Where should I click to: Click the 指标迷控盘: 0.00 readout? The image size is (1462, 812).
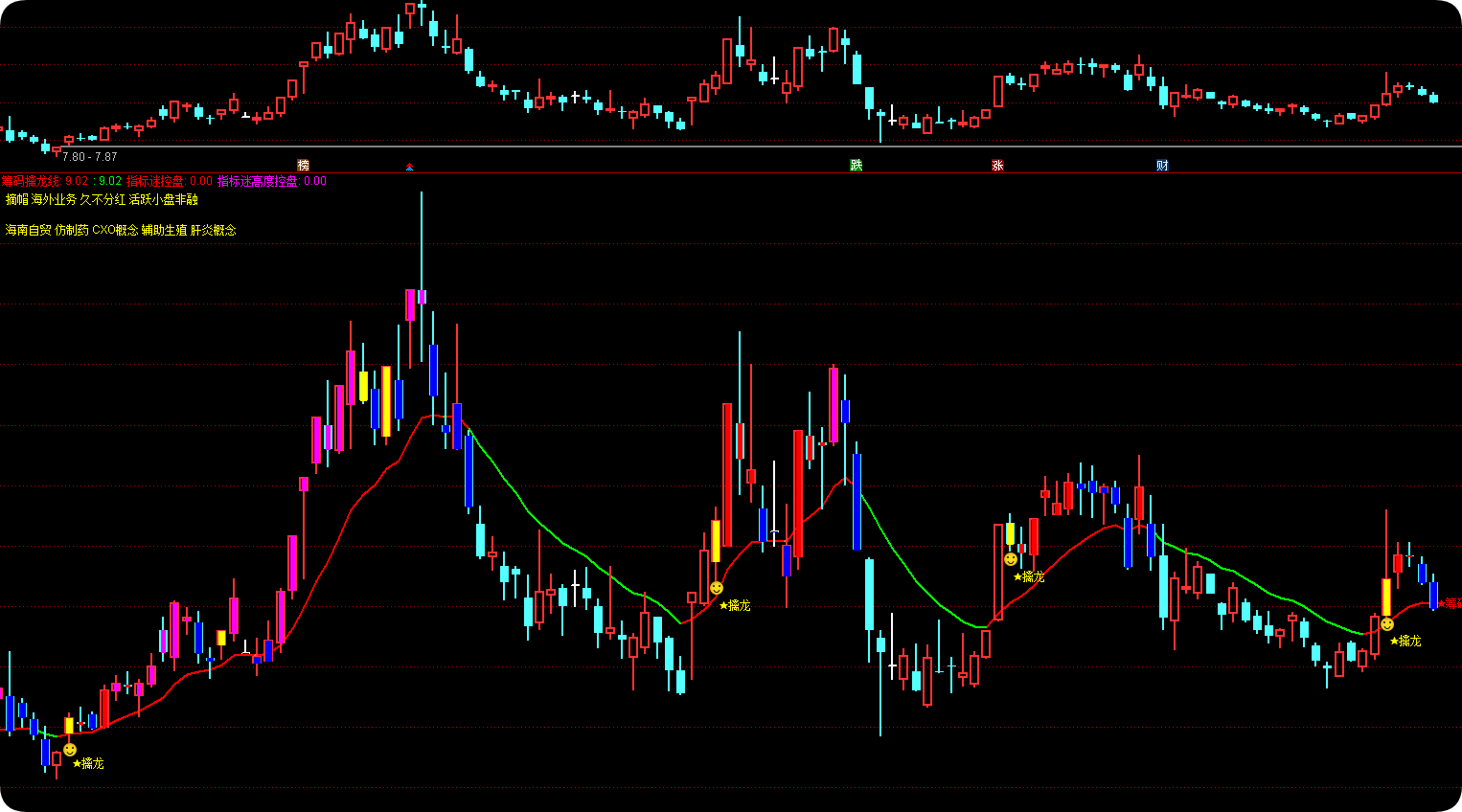170,181
